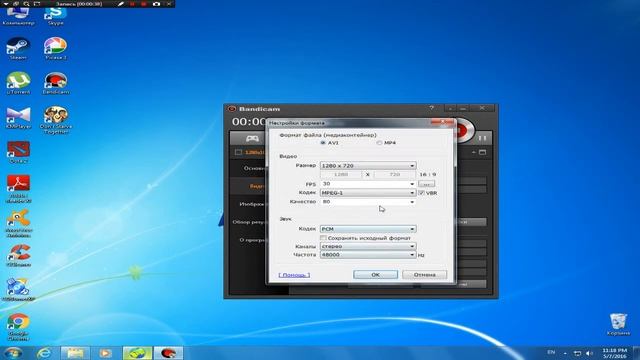Viewport: 640px width, 360px height.
Task: Open Bandicam game mode gamepad tab
Action: tap(252, 138)
